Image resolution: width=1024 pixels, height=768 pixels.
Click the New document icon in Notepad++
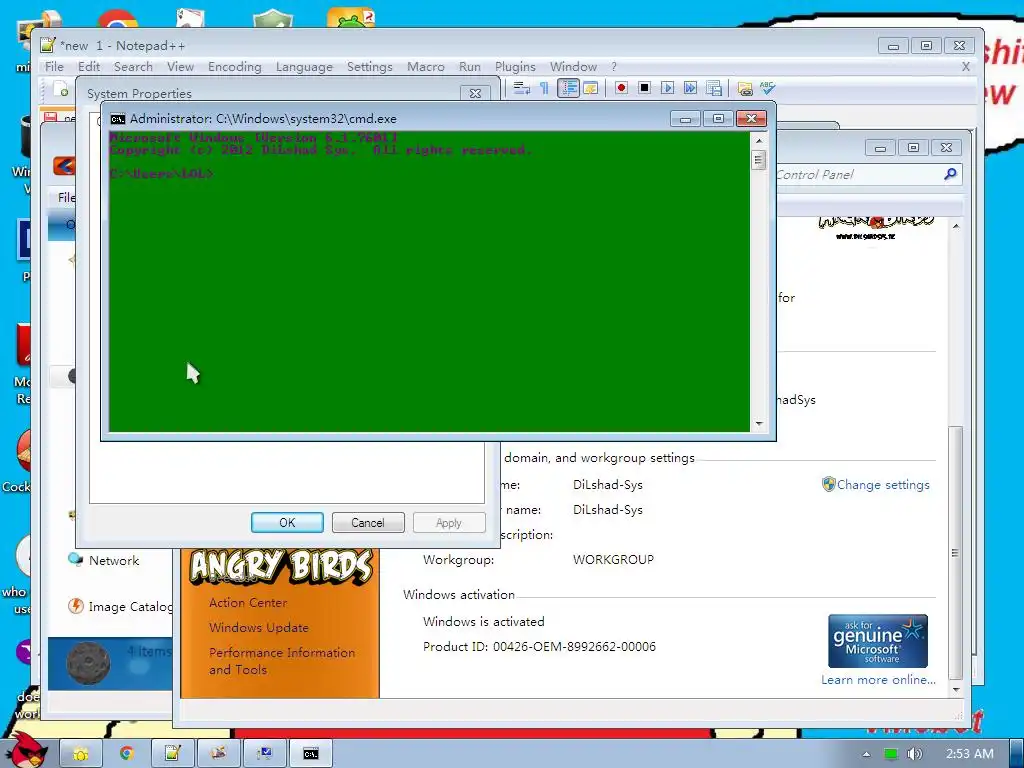[x=61, y=89]
